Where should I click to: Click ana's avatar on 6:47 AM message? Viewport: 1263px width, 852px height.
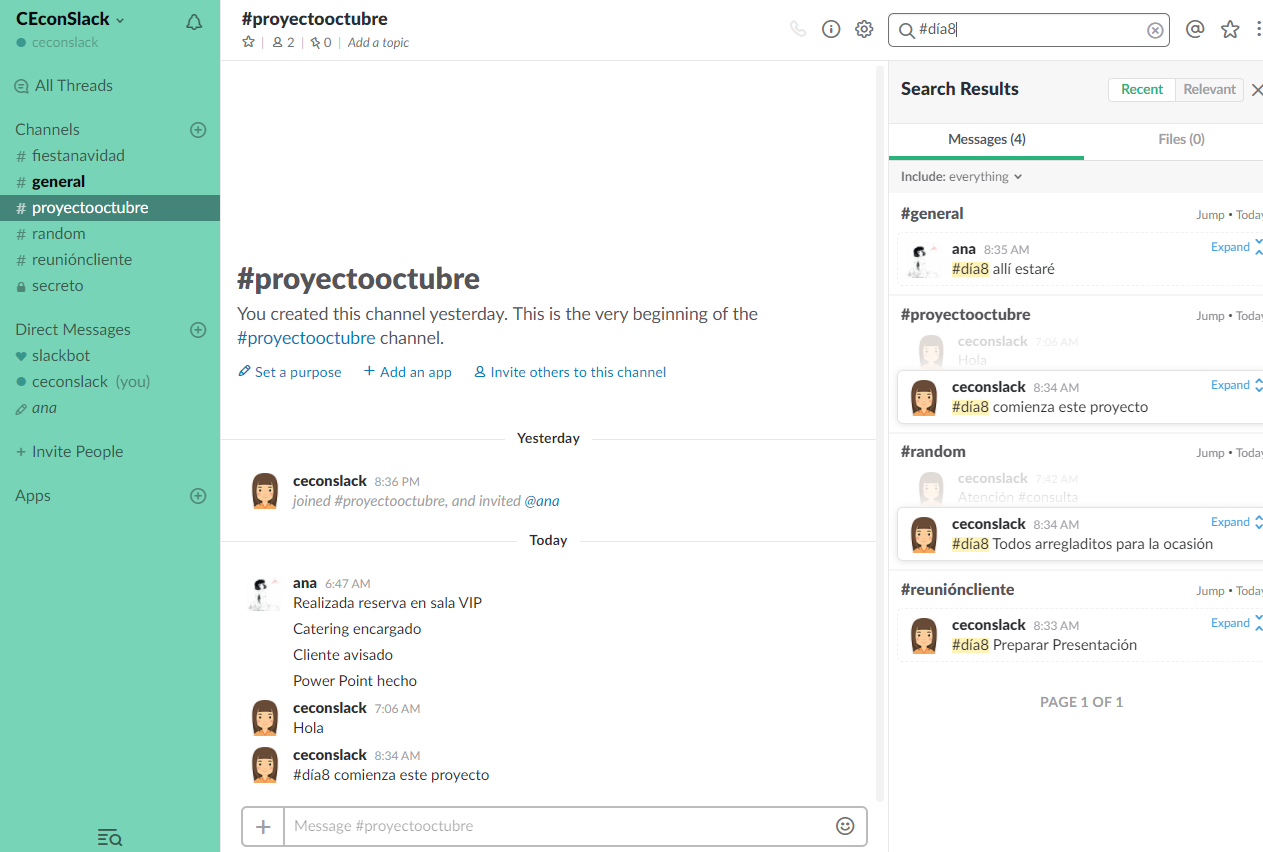[x=265, y=592]
